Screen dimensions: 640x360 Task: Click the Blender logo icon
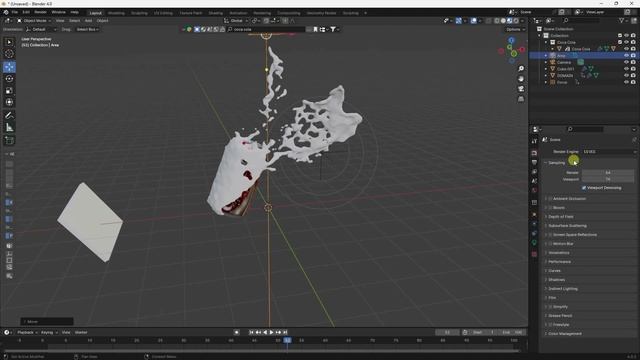6,13
